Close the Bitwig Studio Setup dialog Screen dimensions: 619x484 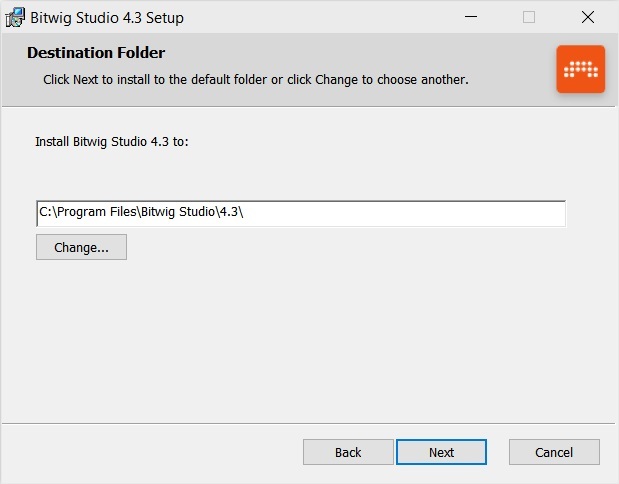(588, 17)
